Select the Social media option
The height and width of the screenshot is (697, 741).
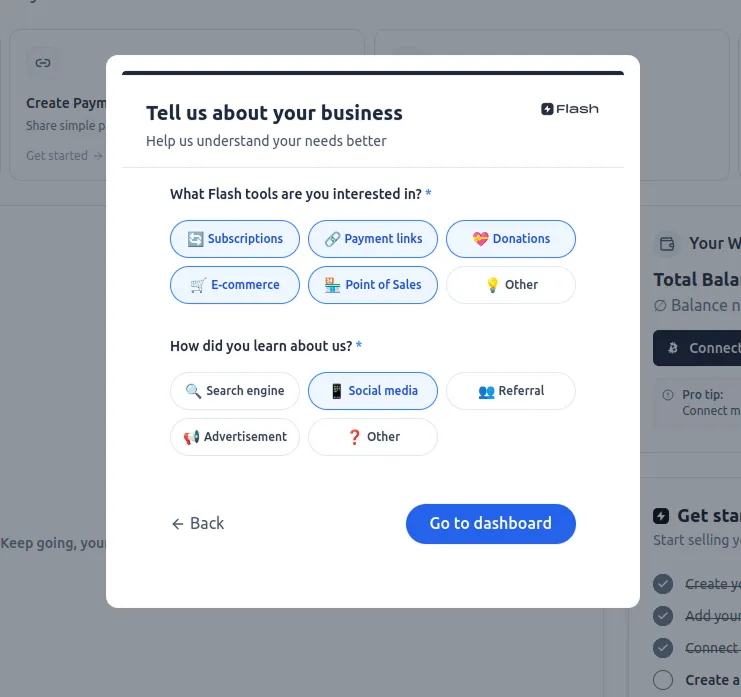[x=373, y=391]
